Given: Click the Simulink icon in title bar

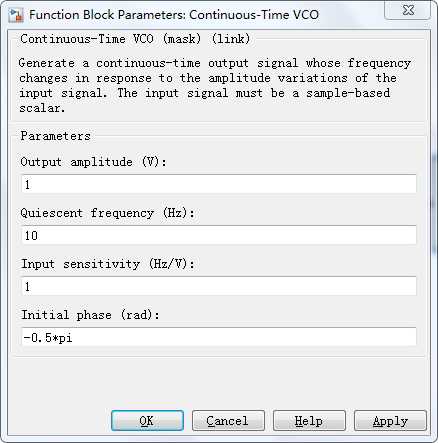Looking at the screenshot, I should pos(16,15).
